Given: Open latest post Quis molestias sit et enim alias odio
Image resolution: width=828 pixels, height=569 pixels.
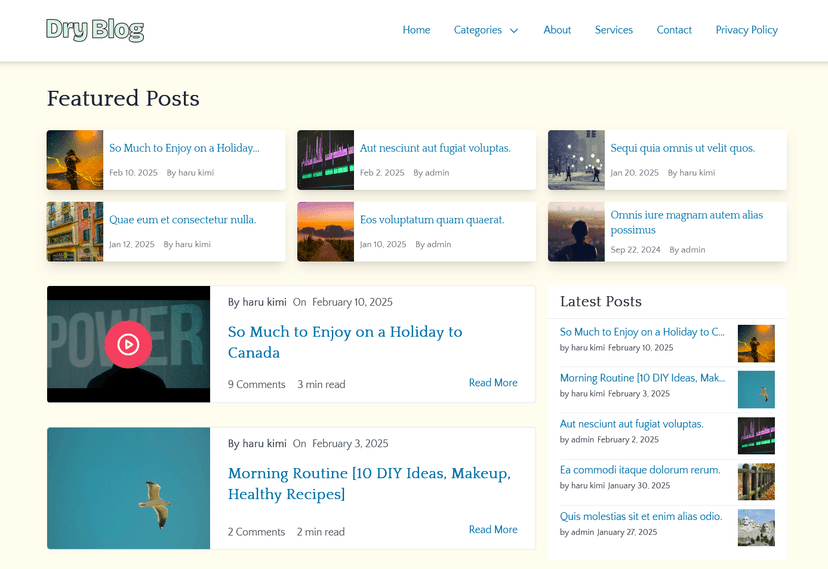Looking at the screenshot, I should (x=641, y=516).
